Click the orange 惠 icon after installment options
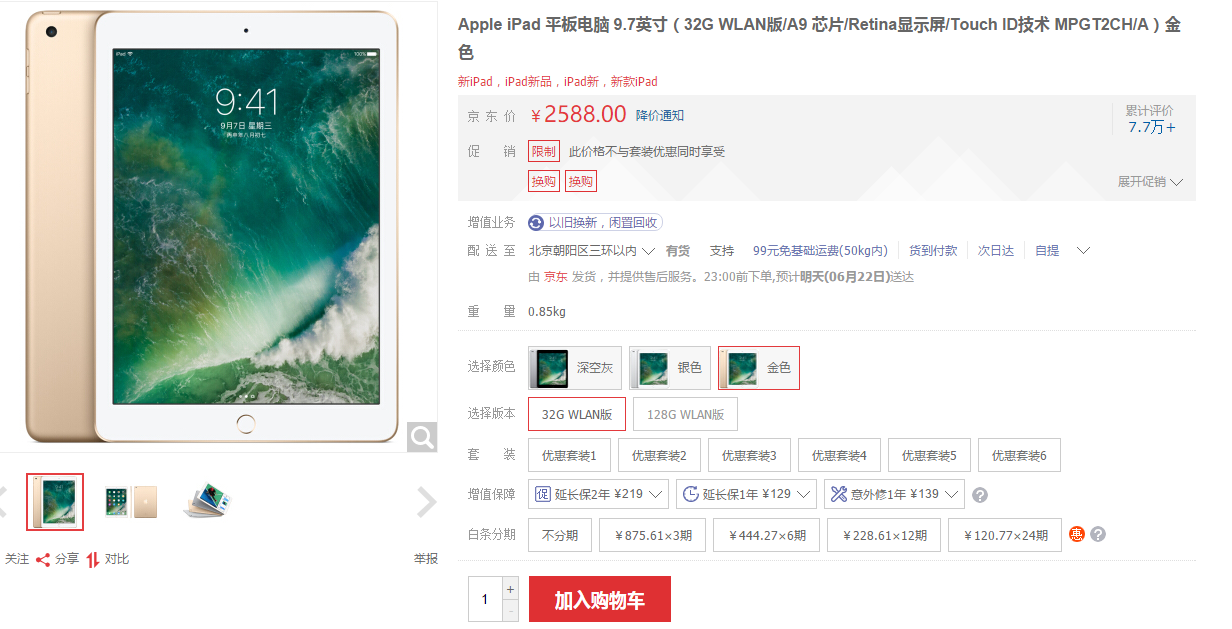The height and width of the screenshot is (629, 1232). [x=1077, y=534]
